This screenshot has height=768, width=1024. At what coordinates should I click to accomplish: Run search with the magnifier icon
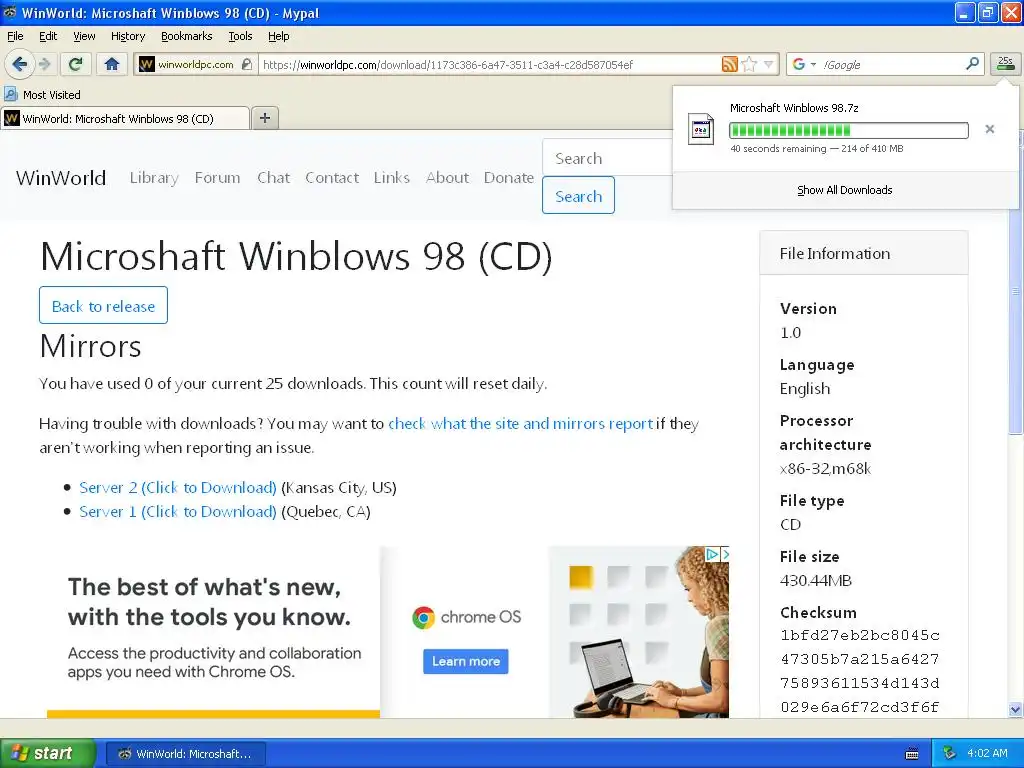coord(972,64)
